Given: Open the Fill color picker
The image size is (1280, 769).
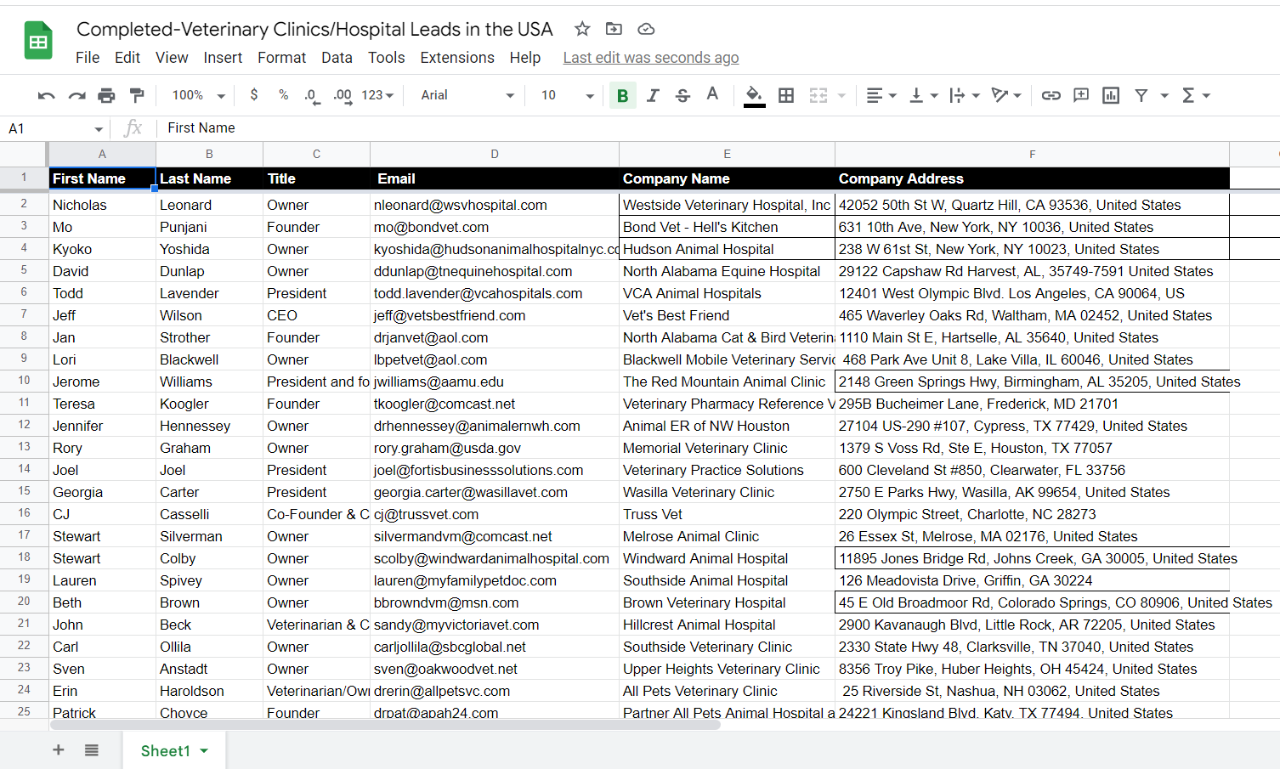Looking at the screenshot, I should click(x=754, y=95).
